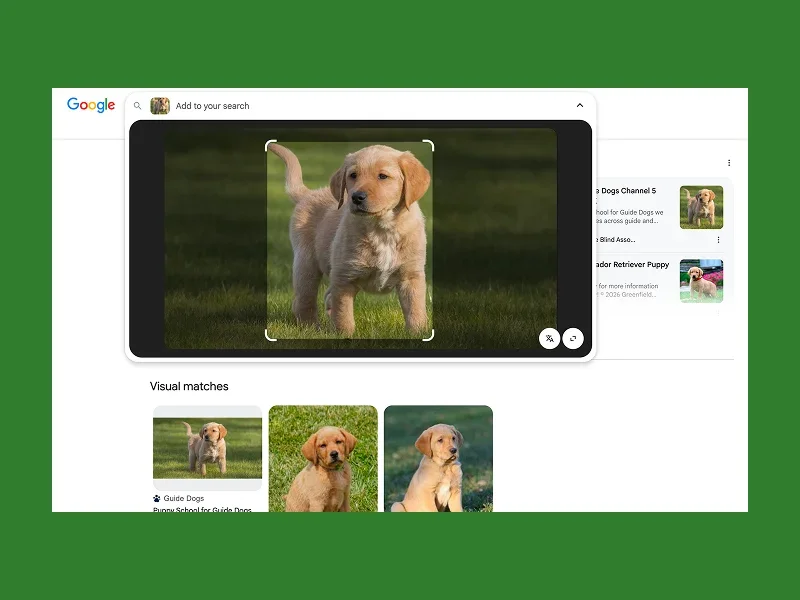The width and height of the screenshot is (800, 600).
Task: Grab the bottom-left crop corner handle
Action: [x=270, y=335]
